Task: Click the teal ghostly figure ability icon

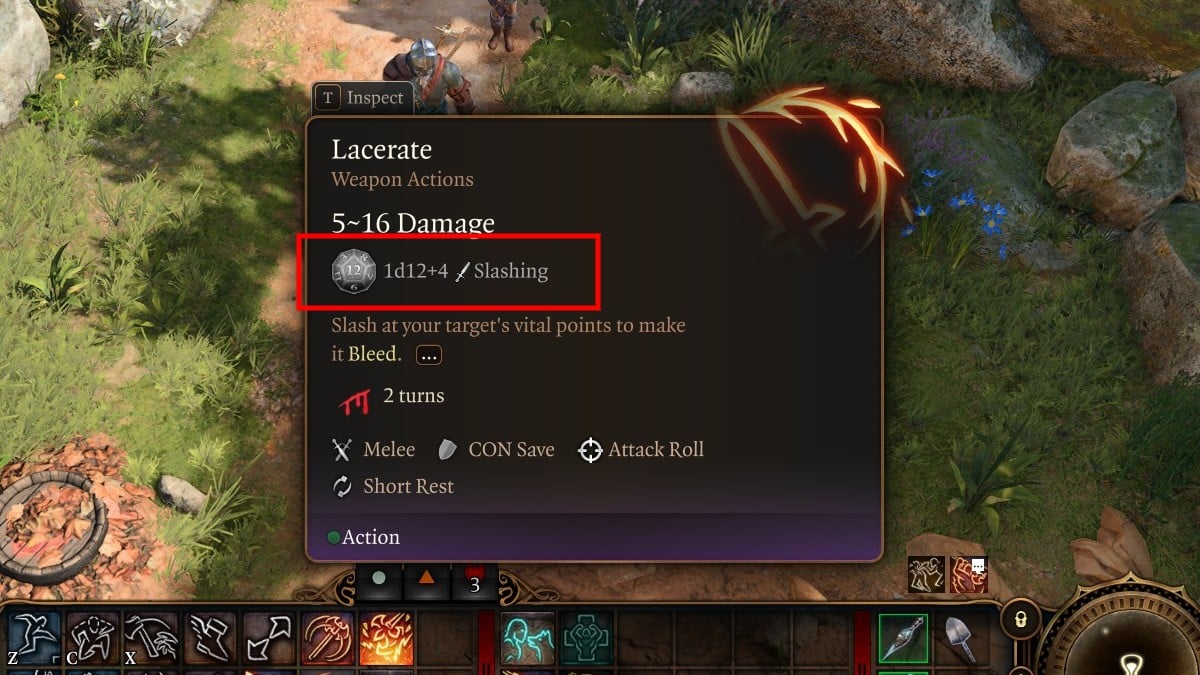Action: pyautogui.click(x=527, y=637)
